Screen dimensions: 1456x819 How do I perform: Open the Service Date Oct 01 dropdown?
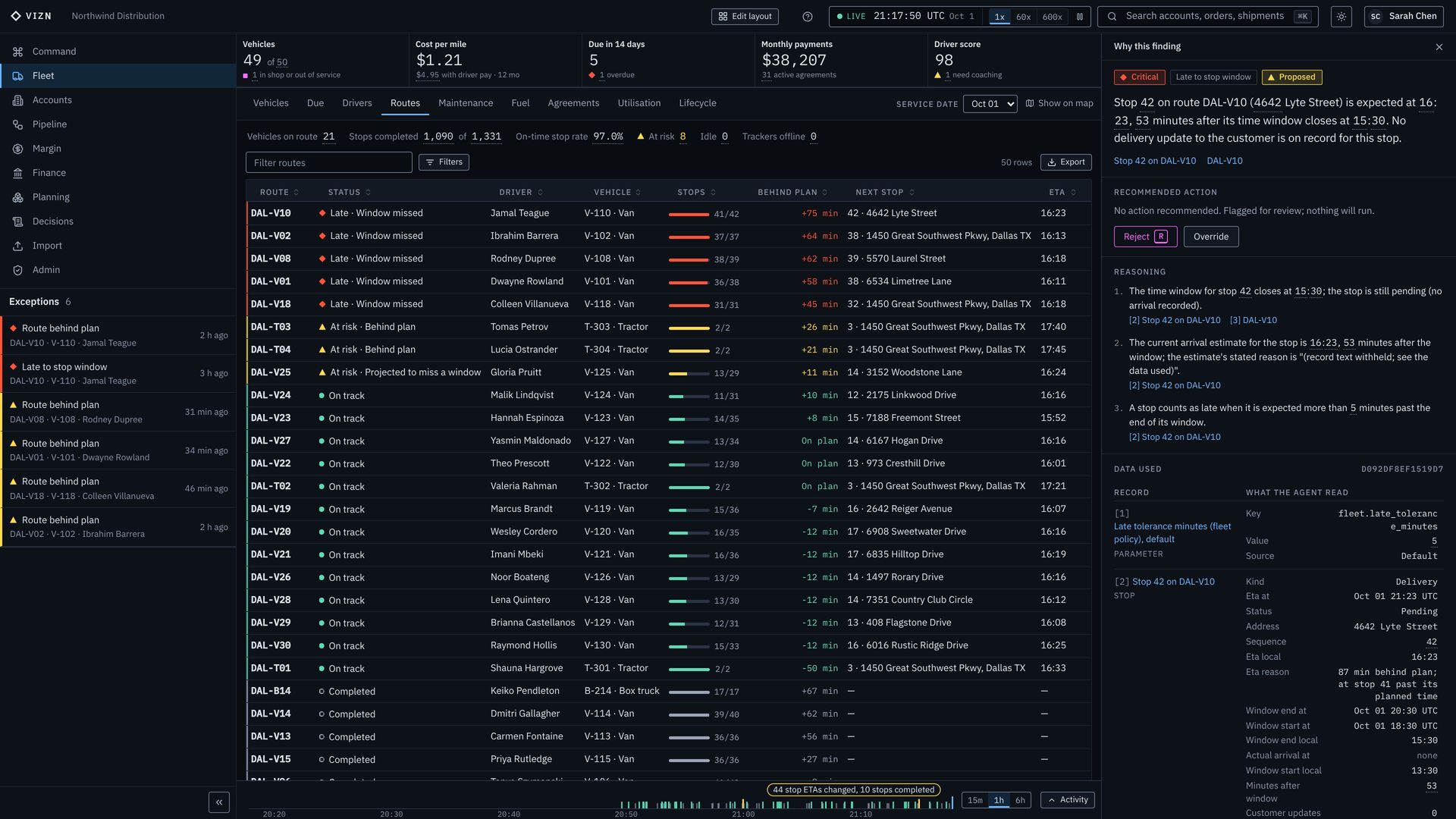pyautogui.click(x=990, y=104)
